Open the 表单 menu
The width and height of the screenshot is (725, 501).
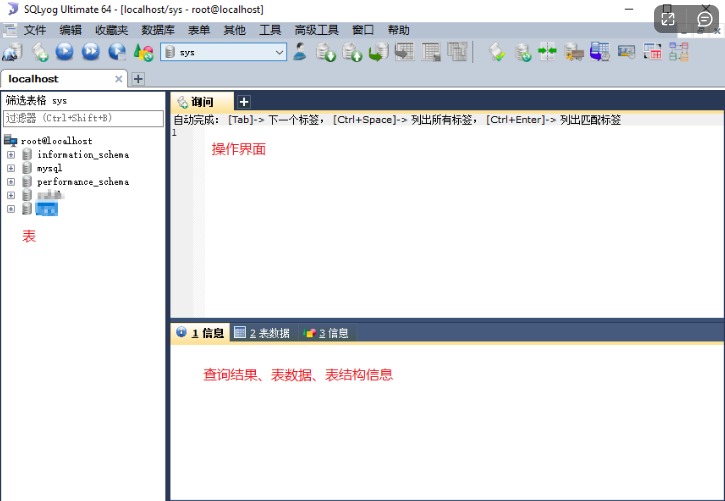199,30
